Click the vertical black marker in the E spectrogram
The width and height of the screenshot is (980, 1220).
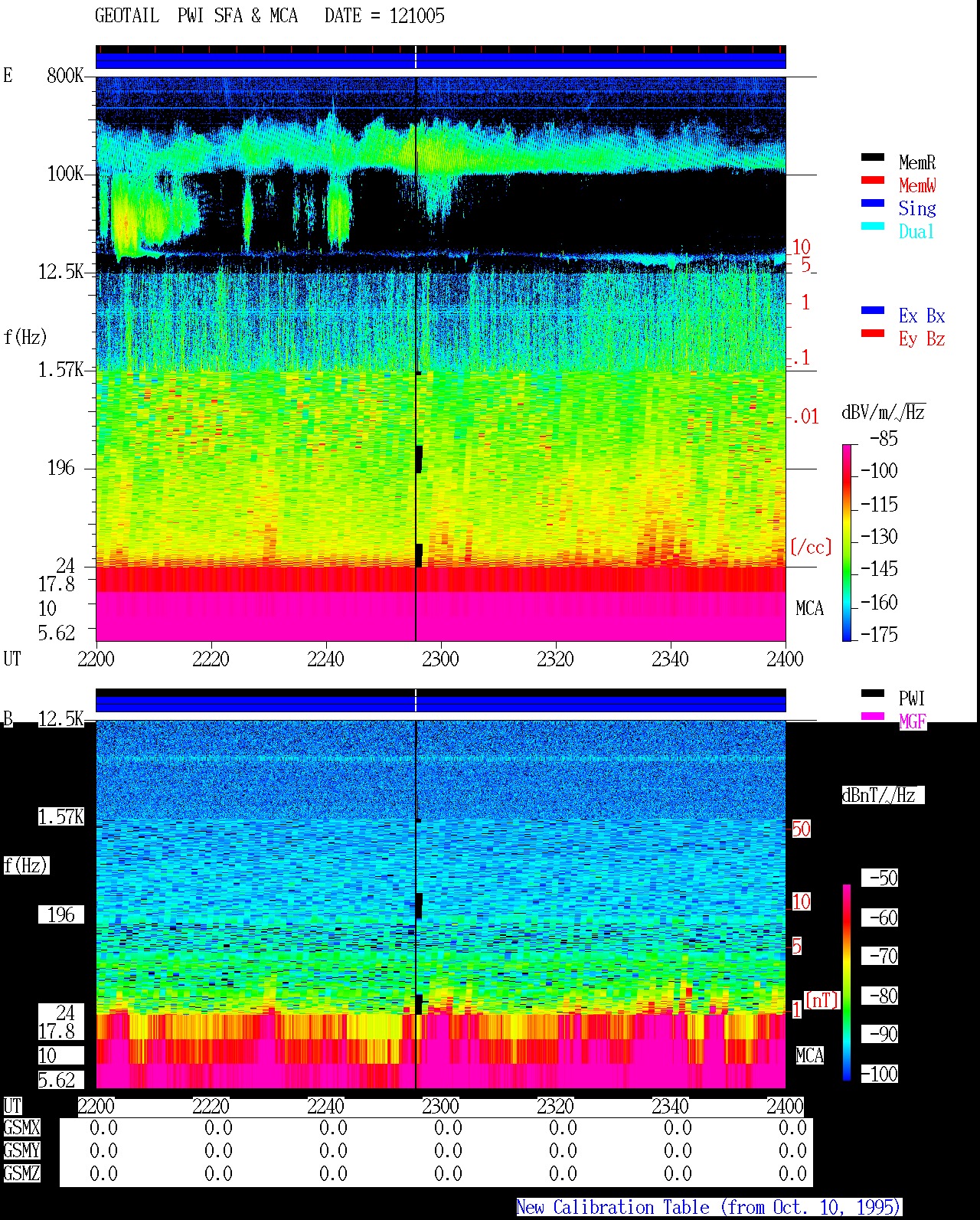tap(416, 358)
